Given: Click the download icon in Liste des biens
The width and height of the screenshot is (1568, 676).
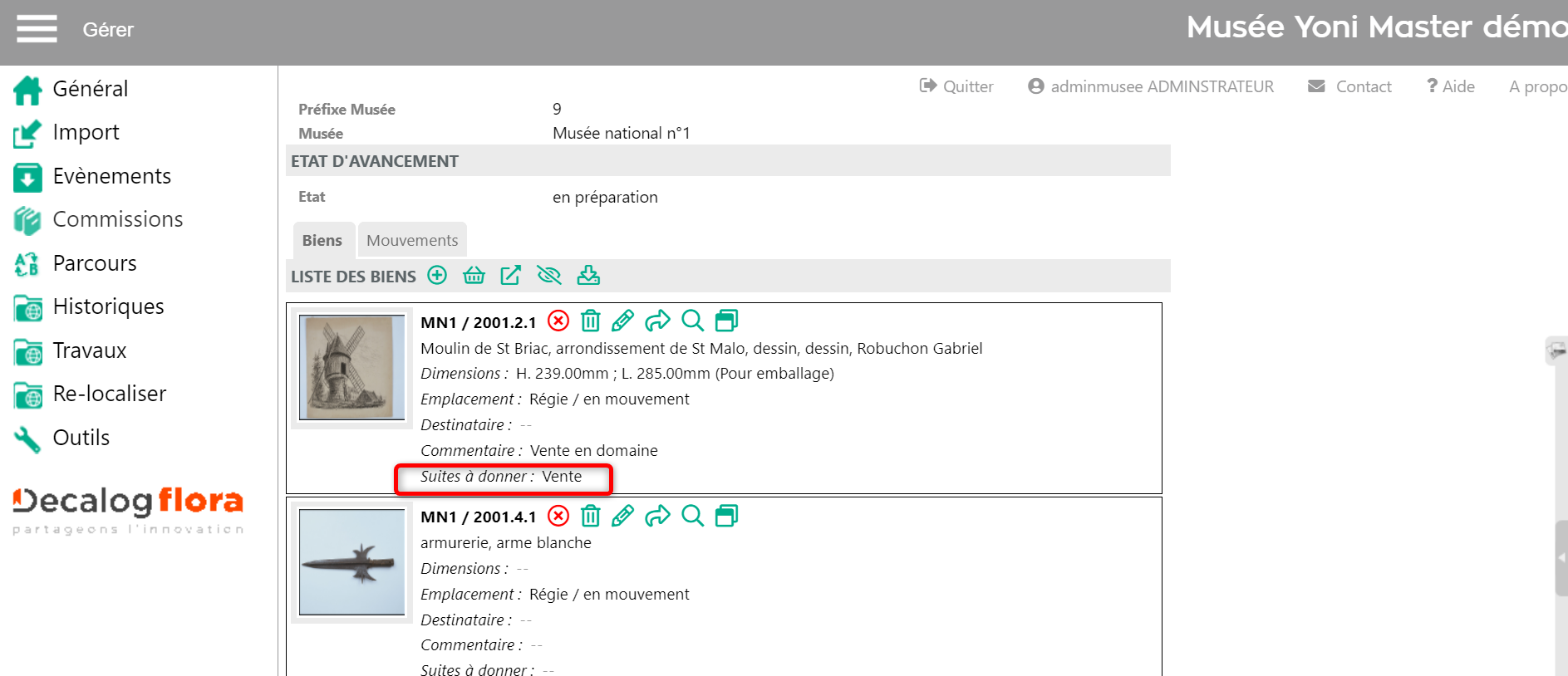Looking at the screenshot, I should pyautogui.click(x=588, y=276).
